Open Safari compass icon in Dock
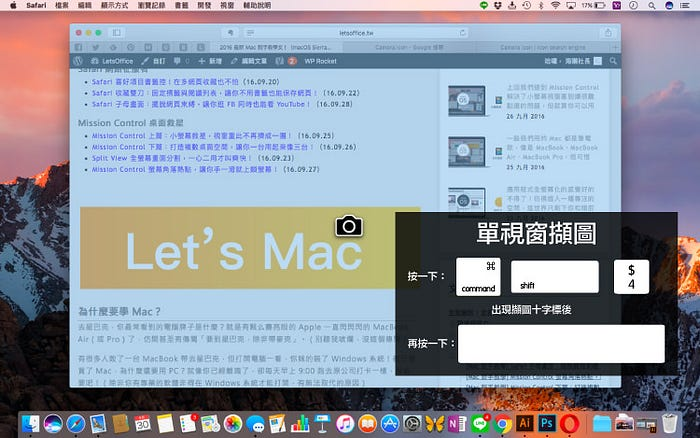This screenshot has height=438, width=700. (75, 423)
